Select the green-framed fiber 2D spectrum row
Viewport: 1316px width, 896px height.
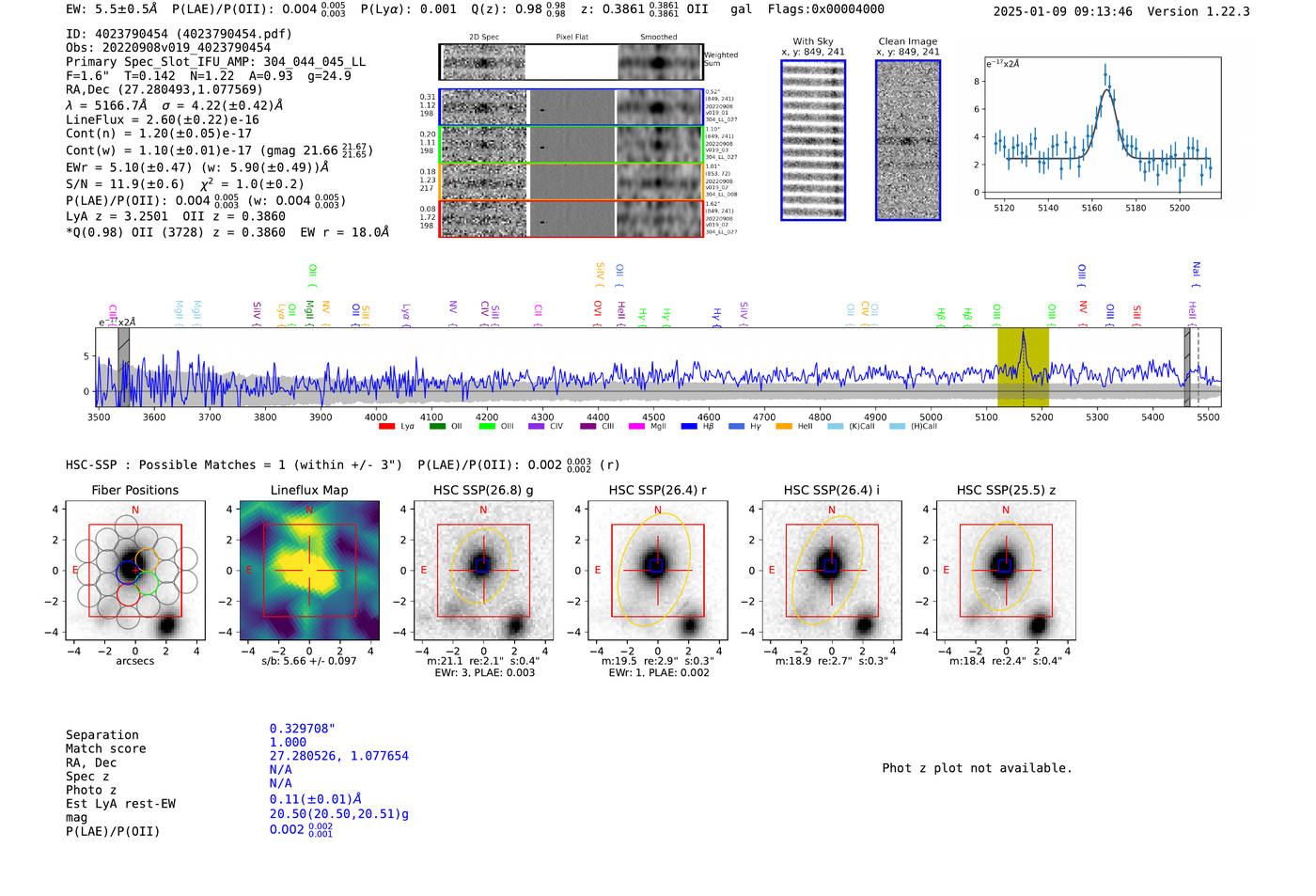[572, 145]
